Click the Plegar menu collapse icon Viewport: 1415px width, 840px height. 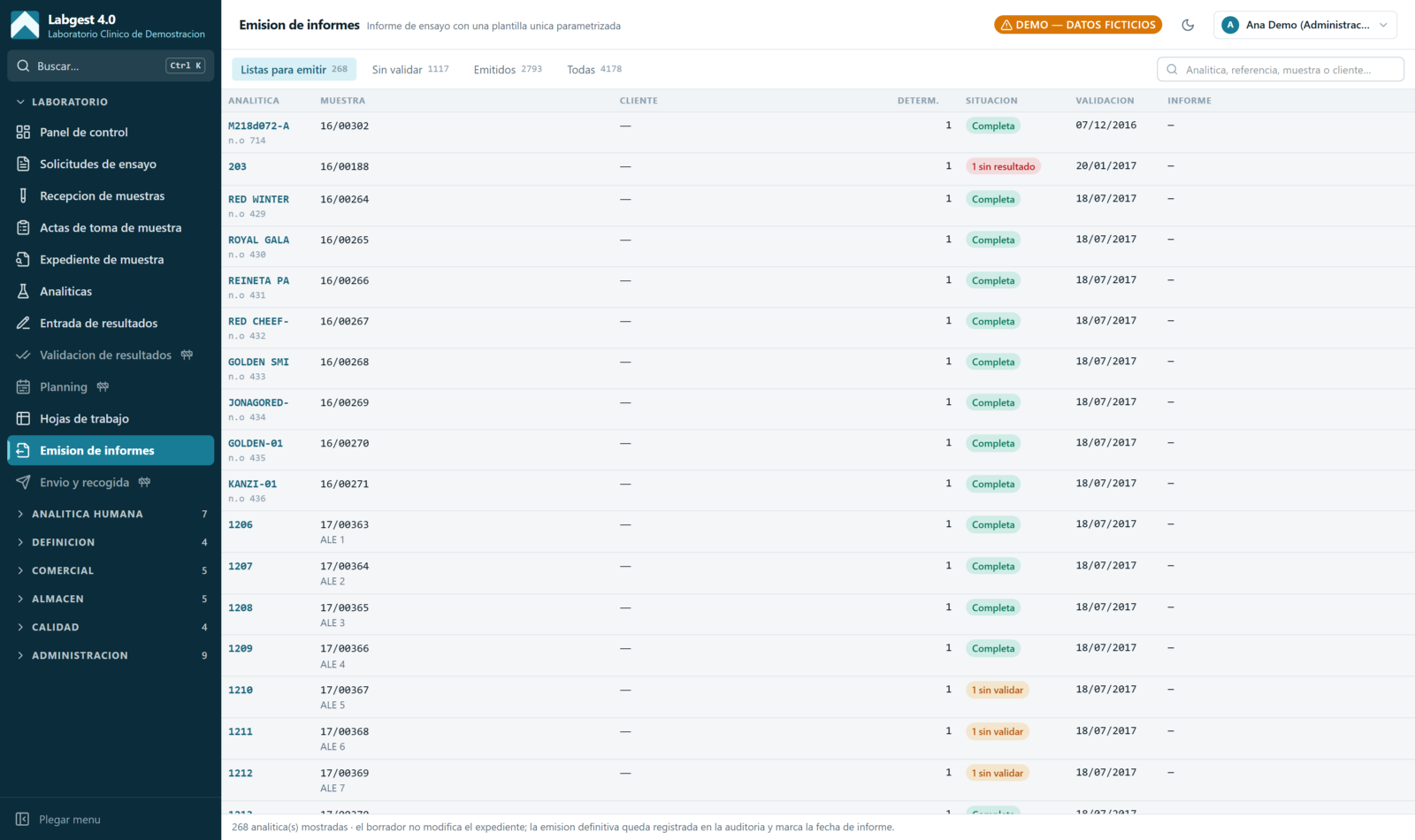pos(23,819)
